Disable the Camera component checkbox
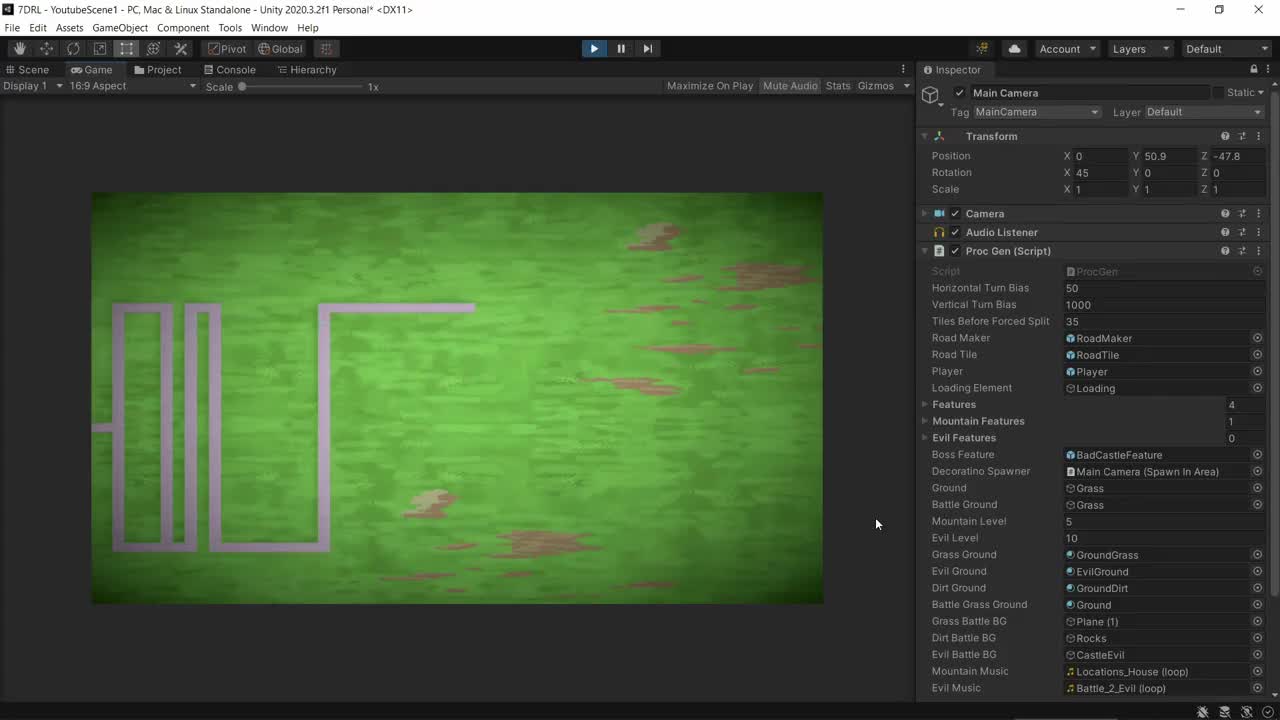 coord(955,213)
